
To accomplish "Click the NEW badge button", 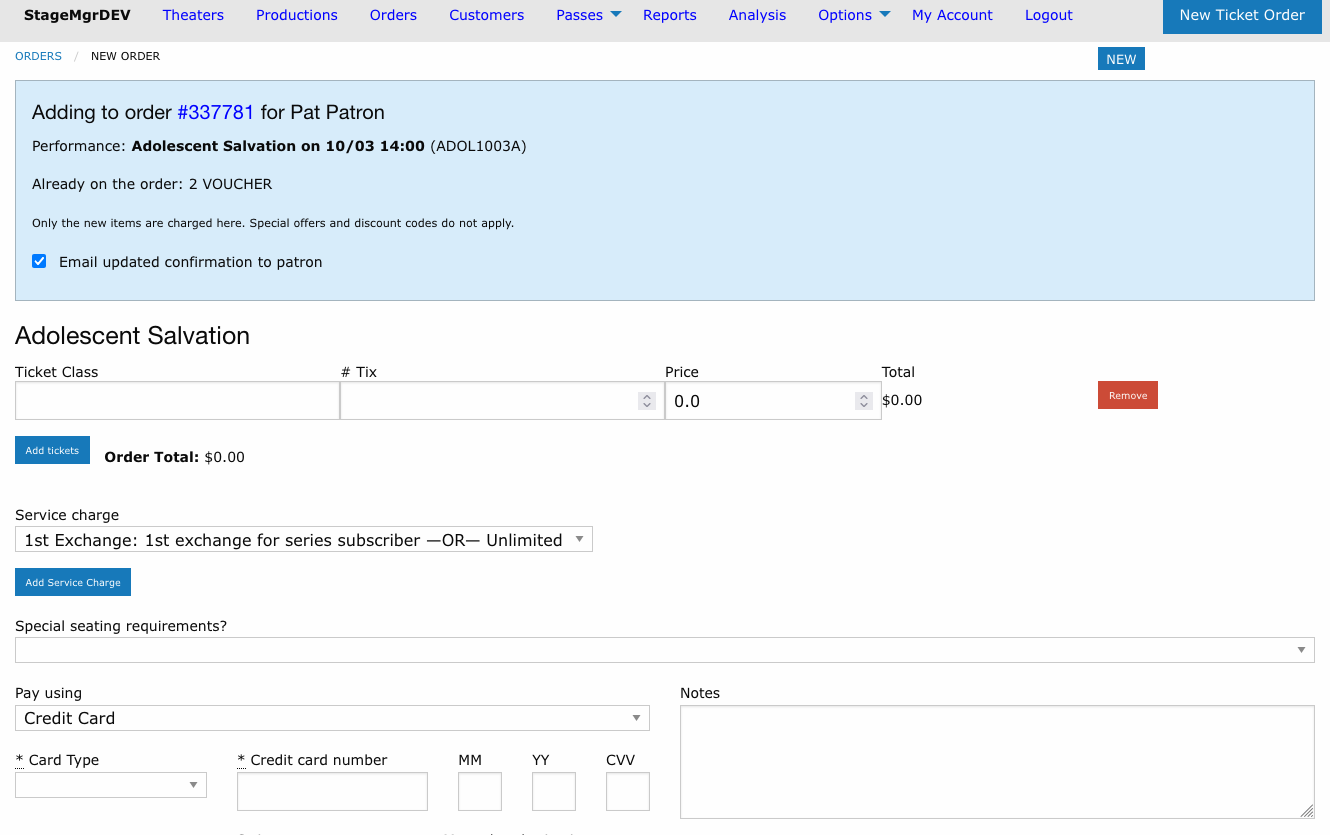I will tap(1121, 59).
